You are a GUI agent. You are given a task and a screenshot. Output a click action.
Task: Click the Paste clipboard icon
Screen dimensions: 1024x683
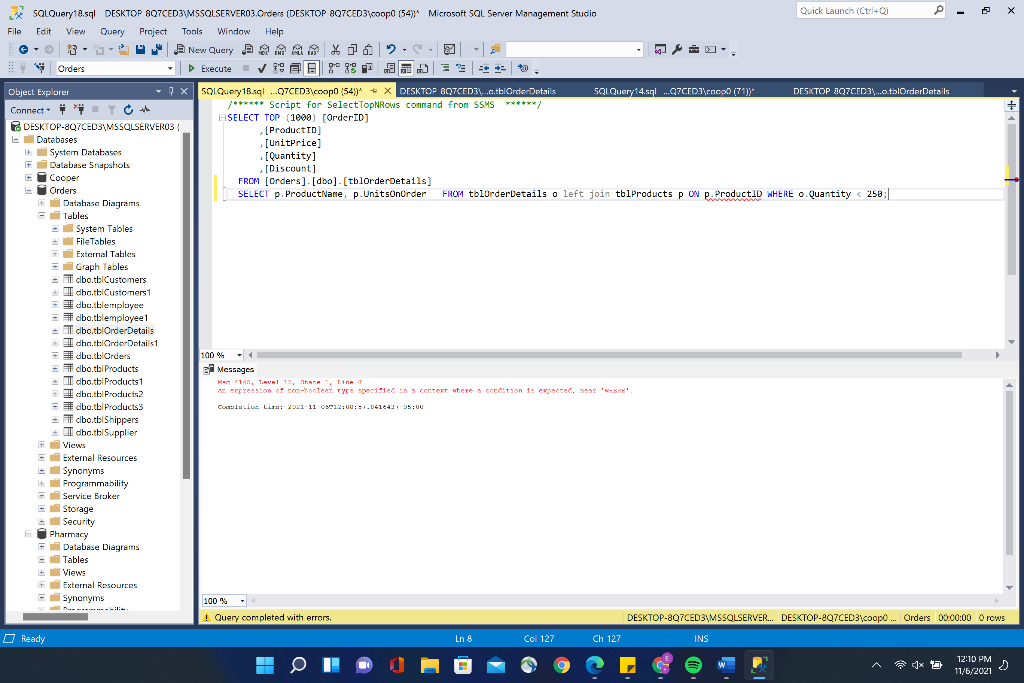pyautogui.click(x=368, y=50)
